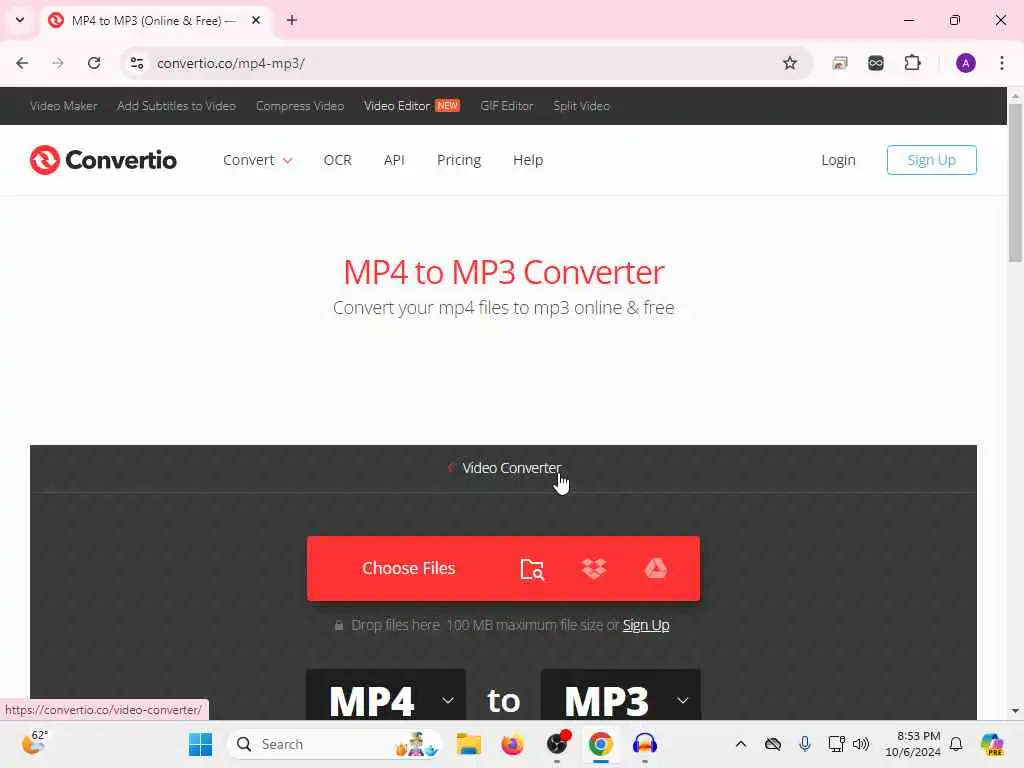Open Copilot preview icon in taskbar
Image resolution: width=1024 pixels, height=768 pixels.
click(x=992, y=744)
